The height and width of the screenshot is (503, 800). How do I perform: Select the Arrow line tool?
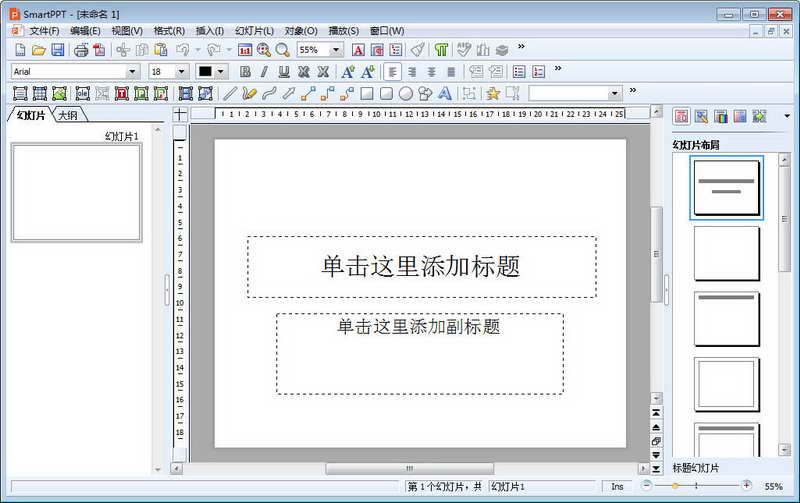(x=289, y=93)
